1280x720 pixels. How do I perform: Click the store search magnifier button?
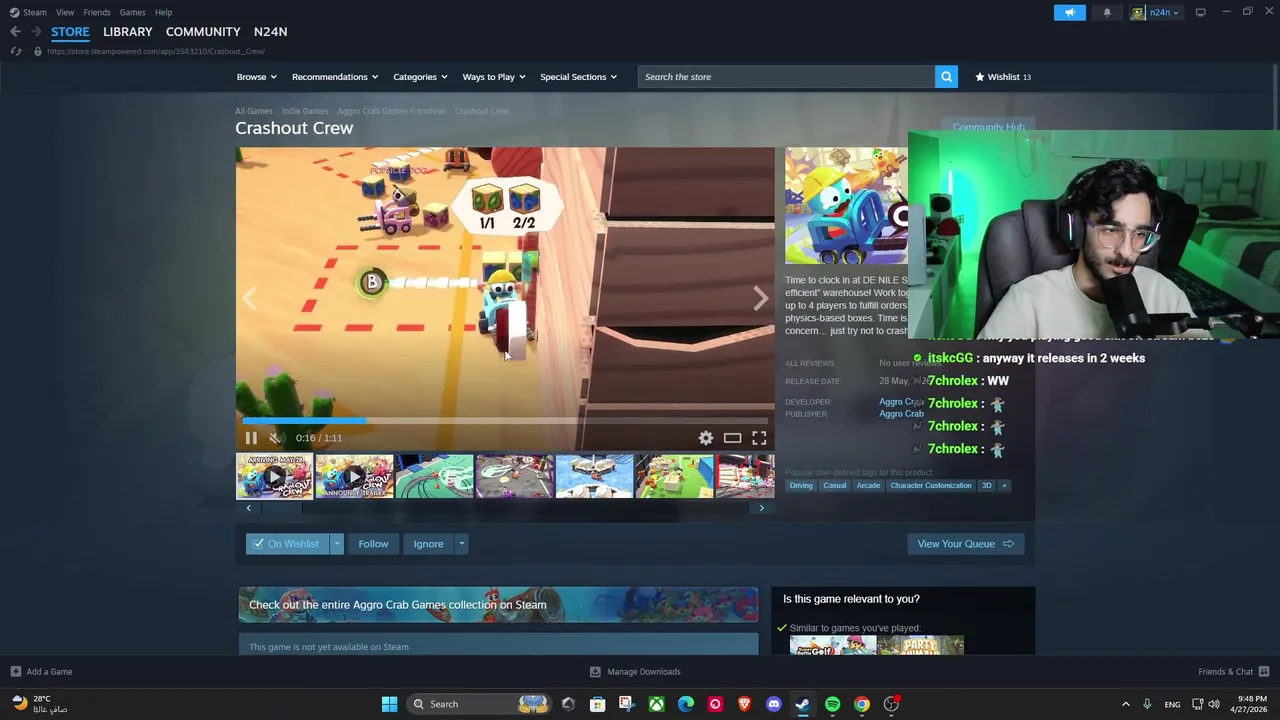point(946,77)
